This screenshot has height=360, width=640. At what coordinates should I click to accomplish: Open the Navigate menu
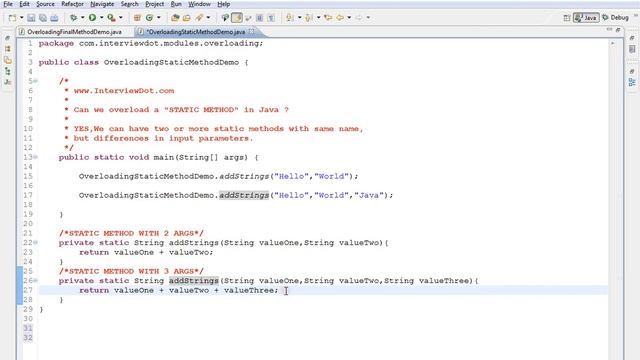tap(102, 4)
